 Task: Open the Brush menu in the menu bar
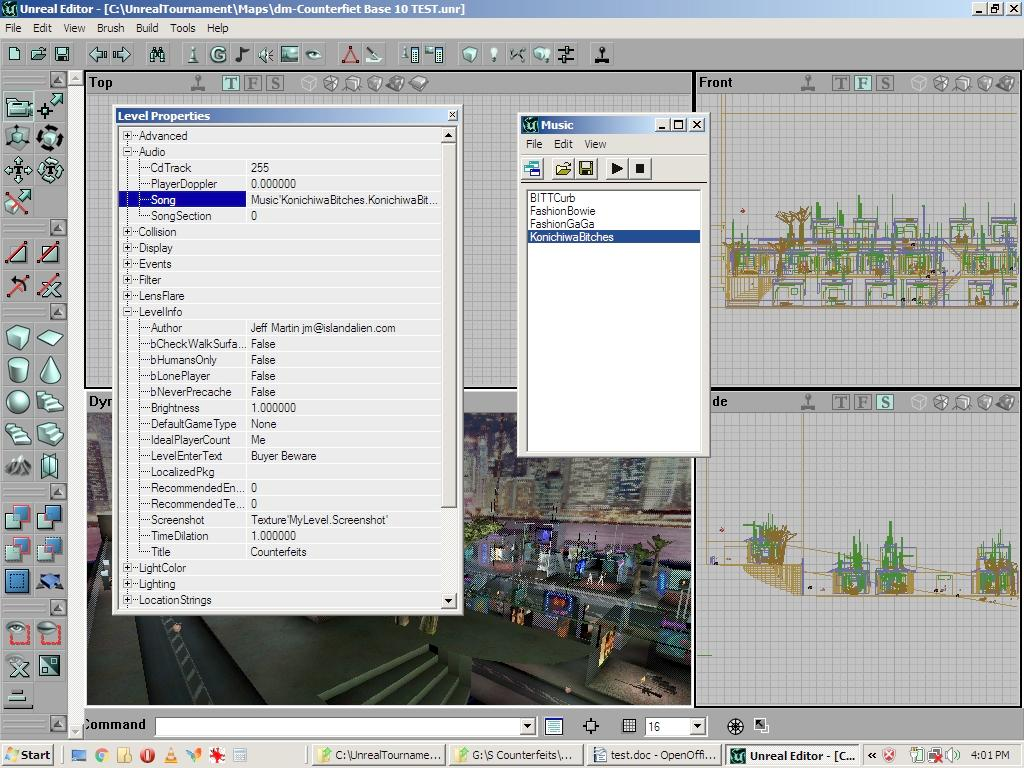coord(110,28)
